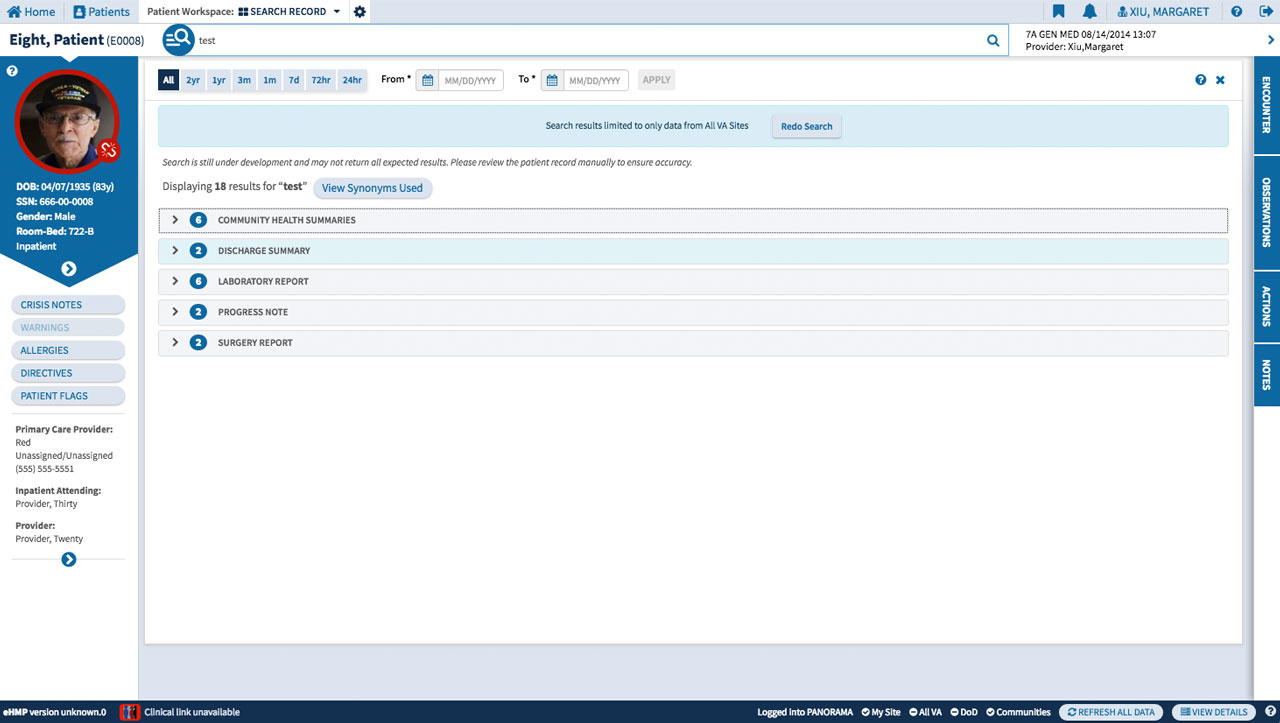Open WARNINGS

[68, 328]
